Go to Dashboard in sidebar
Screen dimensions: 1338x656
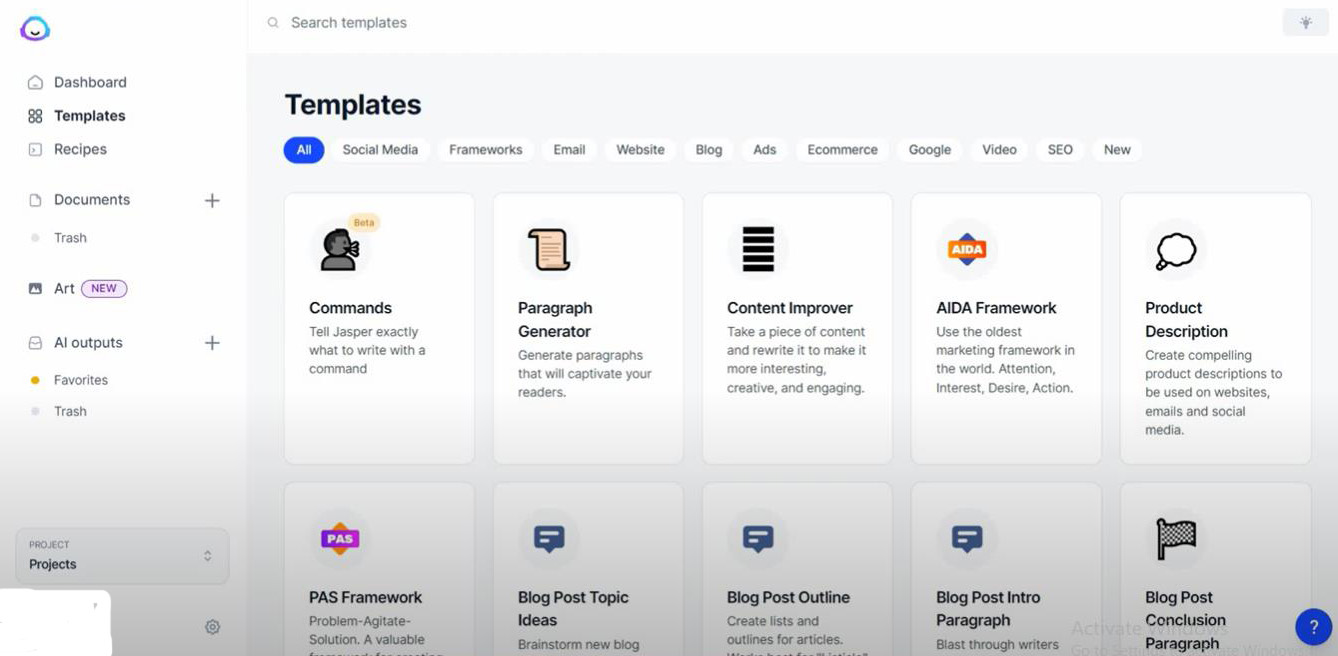[90, 82]
